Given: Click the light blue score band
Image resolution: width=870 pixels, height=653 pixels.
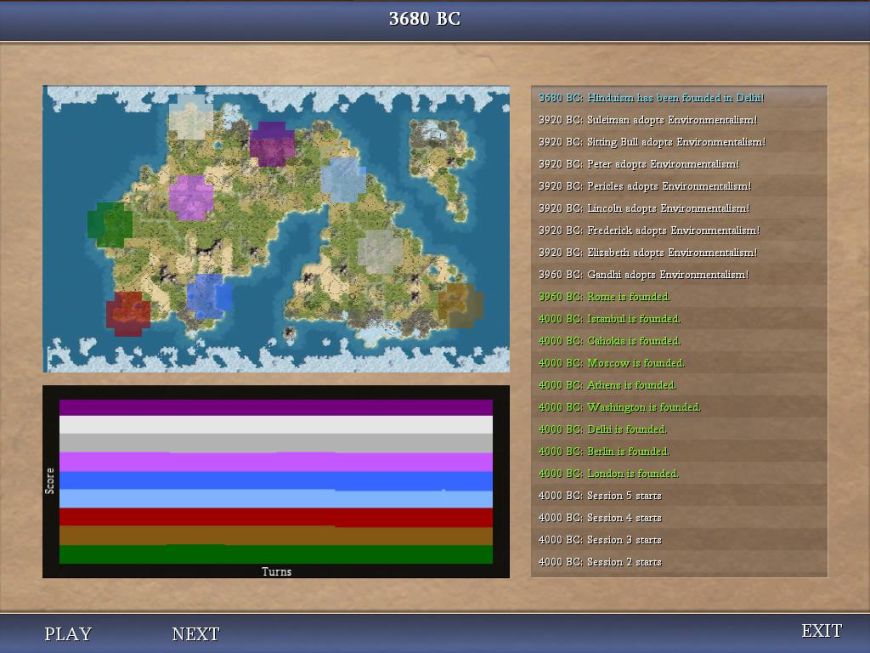Looking at the screenshot, I should [x=276, y=499].
